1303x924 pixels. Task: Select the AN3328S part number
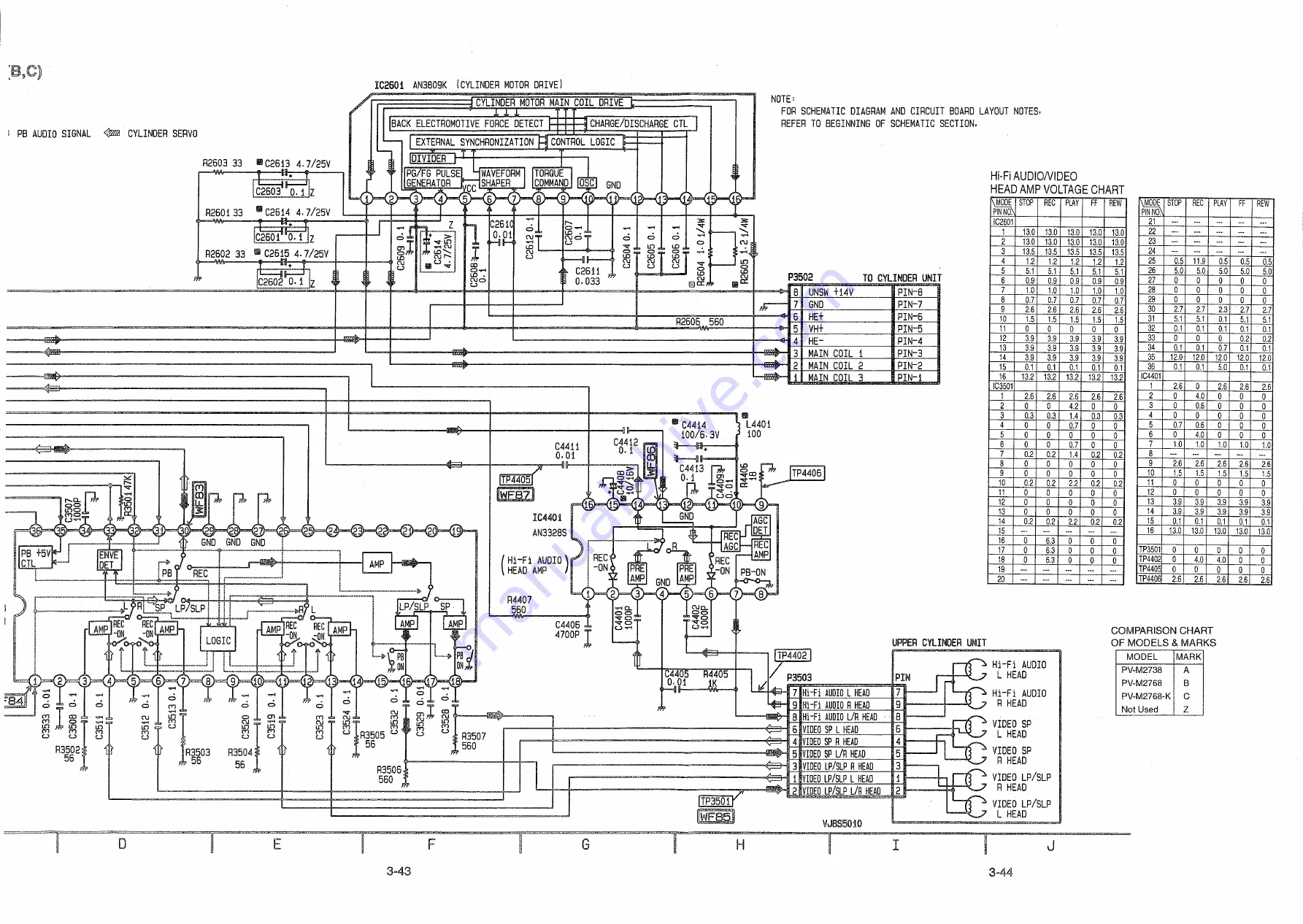(550, 533)
